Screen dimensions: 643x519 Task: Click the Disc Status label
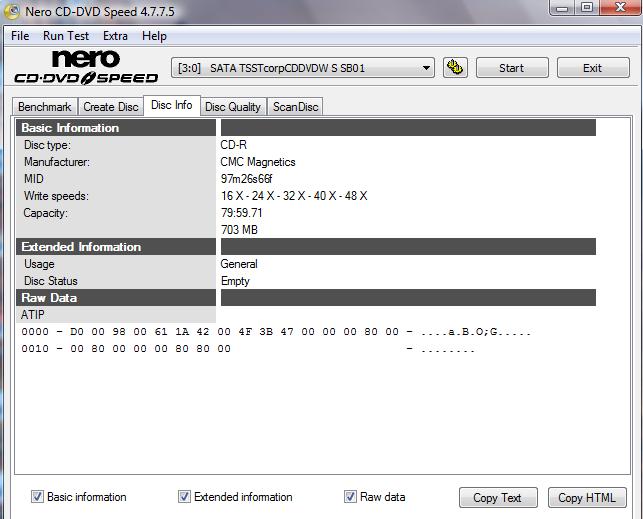50,281
